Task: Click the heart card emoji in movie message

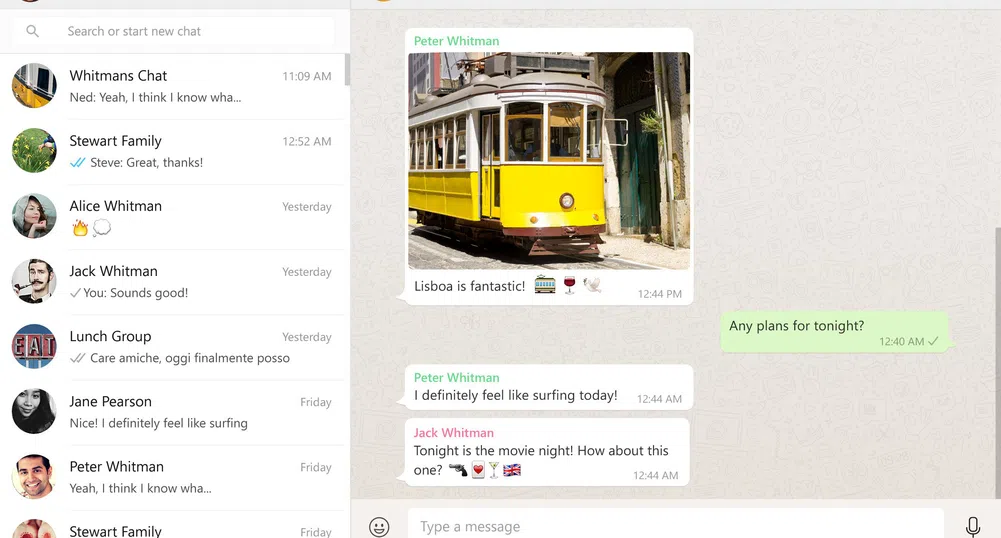Action: [x=478, y=470]
